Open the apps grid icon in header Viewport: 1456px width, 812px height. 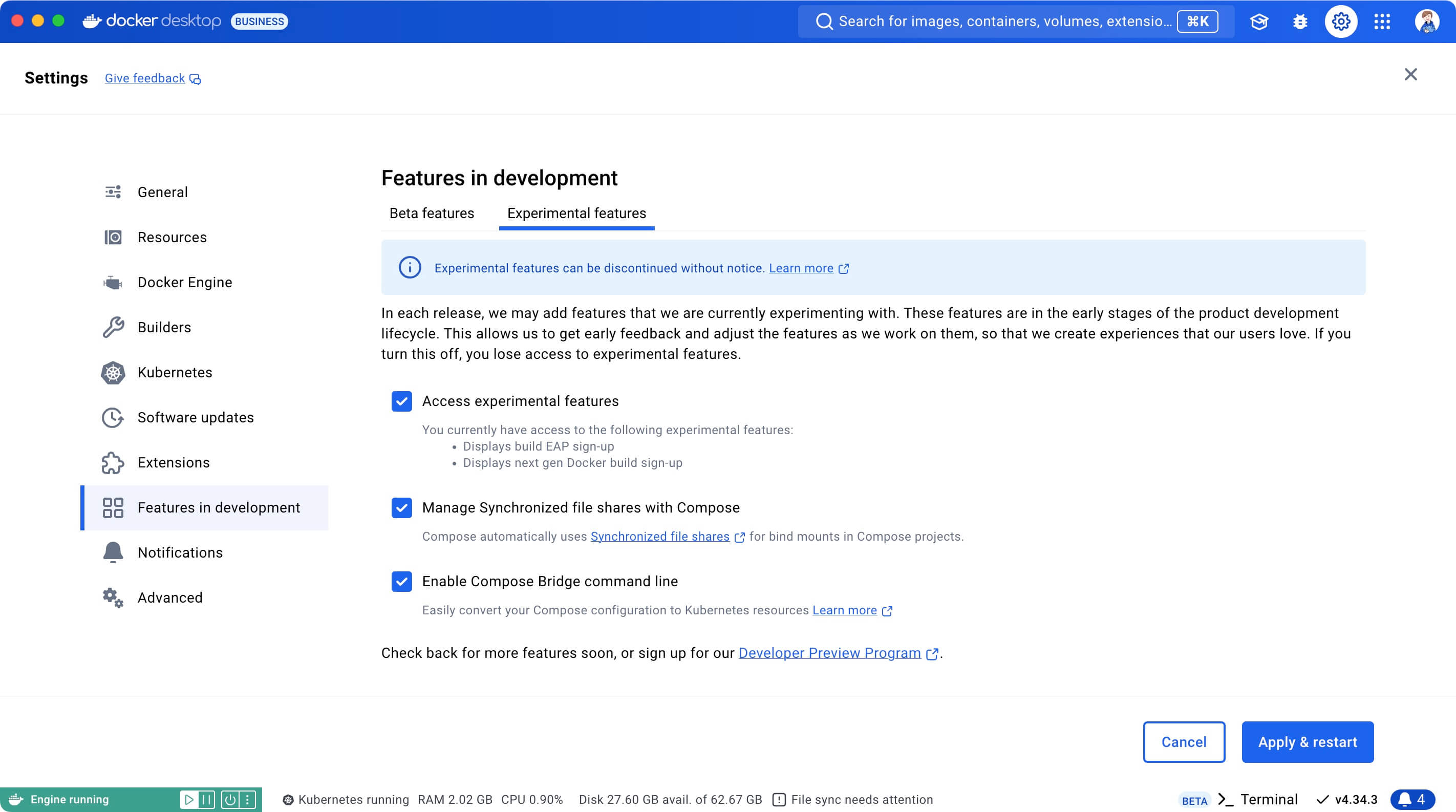click(x=1382, y=22)
